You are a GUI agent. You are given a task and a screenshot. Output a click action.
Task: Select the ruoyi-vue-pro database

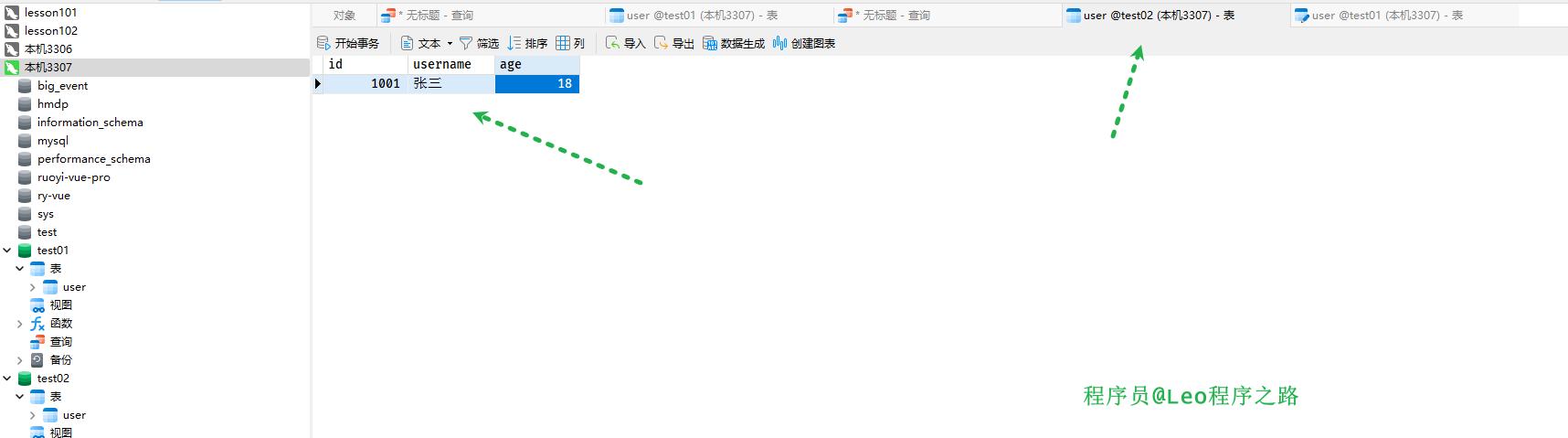pyautogui.click(x=73, y=177)
